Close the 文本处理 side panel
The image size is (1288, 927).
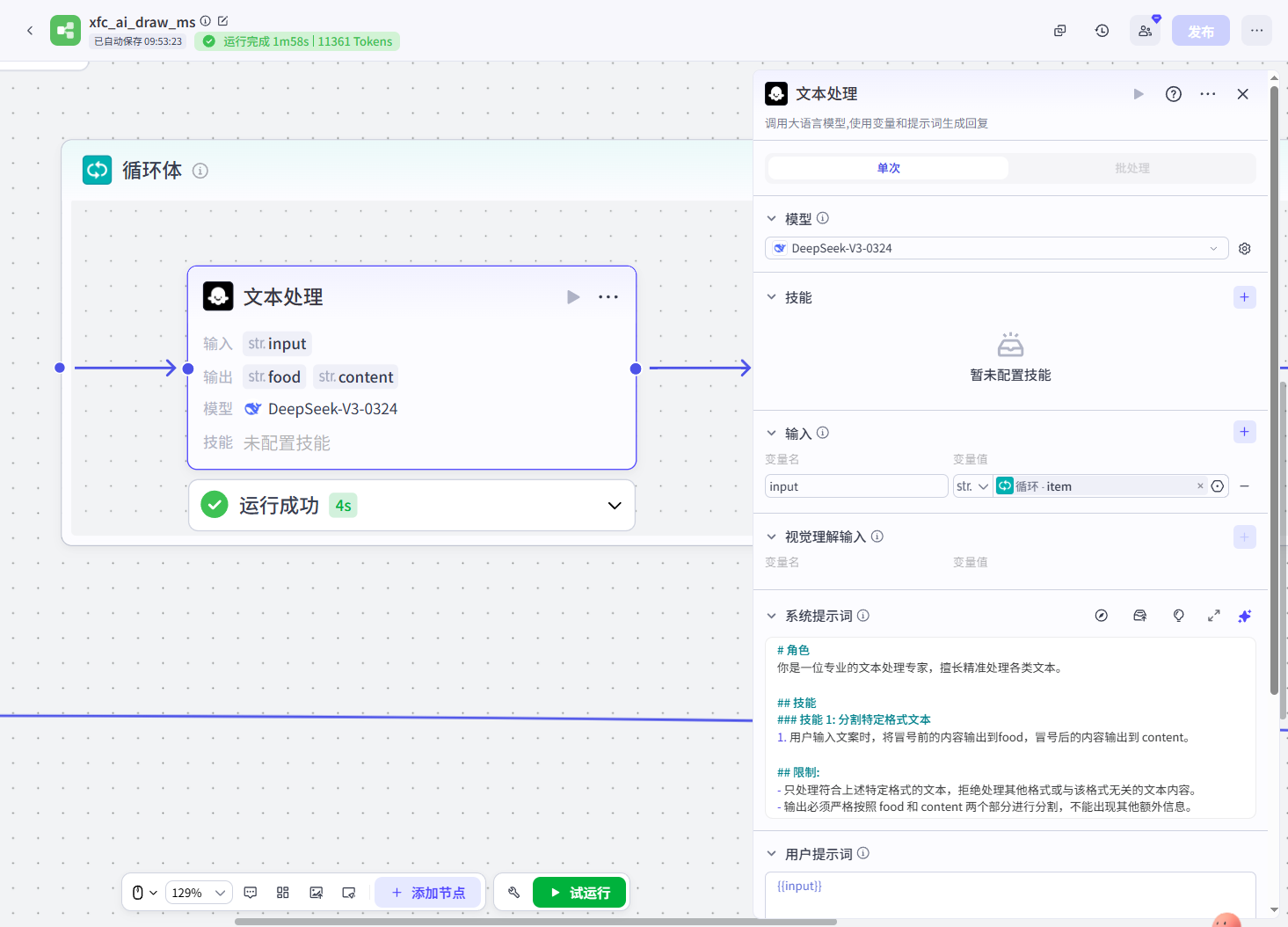pyautogui.click(x=1243, y=94)
